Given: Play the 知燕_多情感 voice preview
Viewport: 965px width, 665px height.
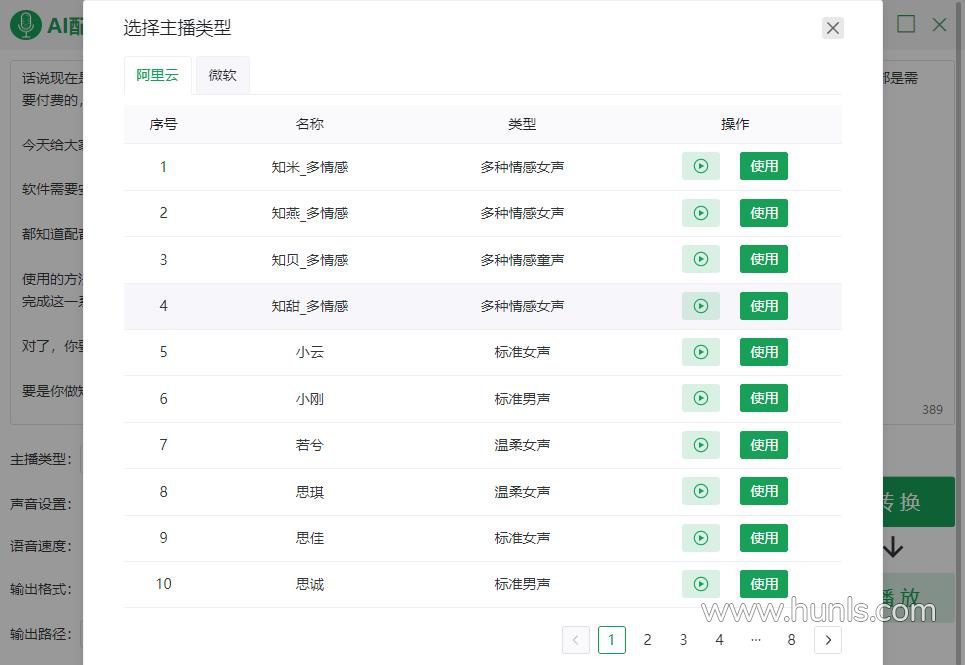Looking at the screenshot, I should 700,213.
